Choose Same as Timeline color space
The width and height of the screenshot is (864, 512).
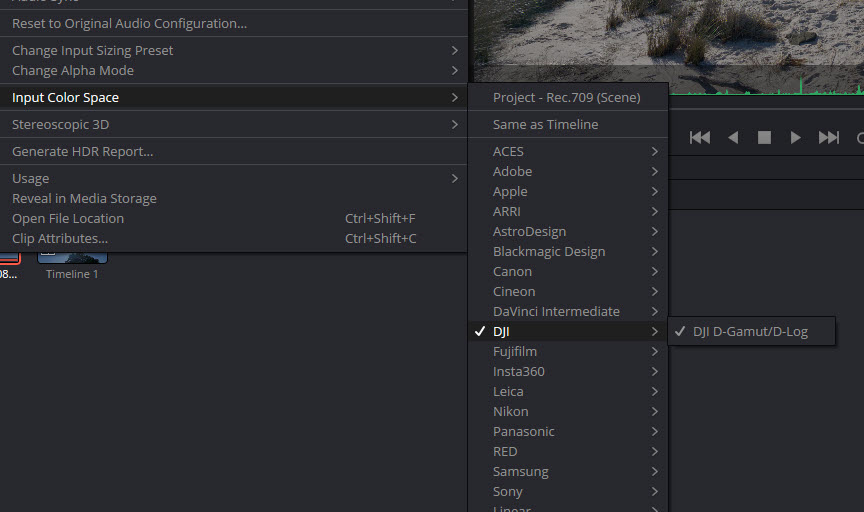(568, 125)
